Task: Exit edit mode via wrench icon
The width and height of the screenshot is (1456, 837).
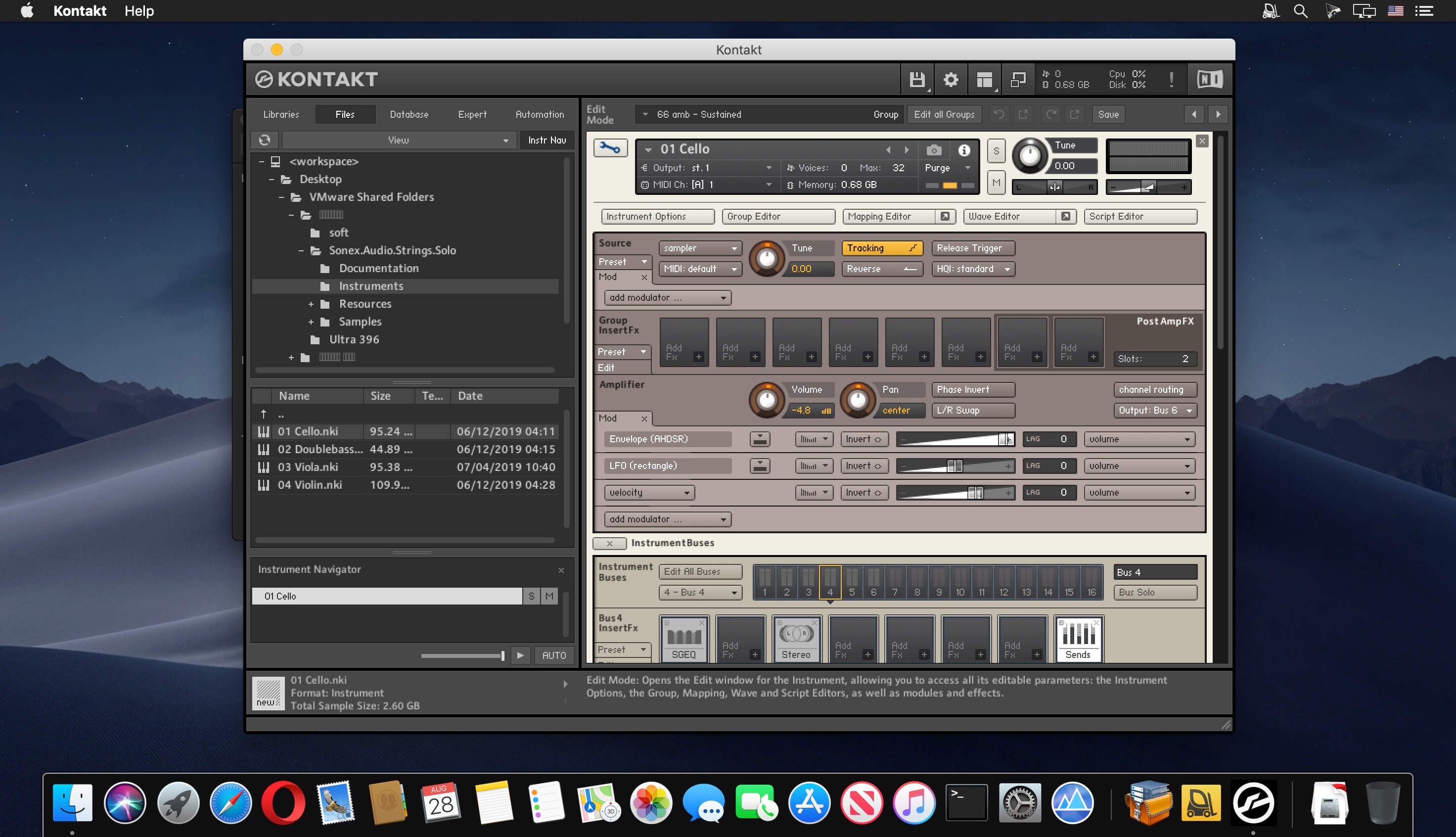Action: click(610, 148)
